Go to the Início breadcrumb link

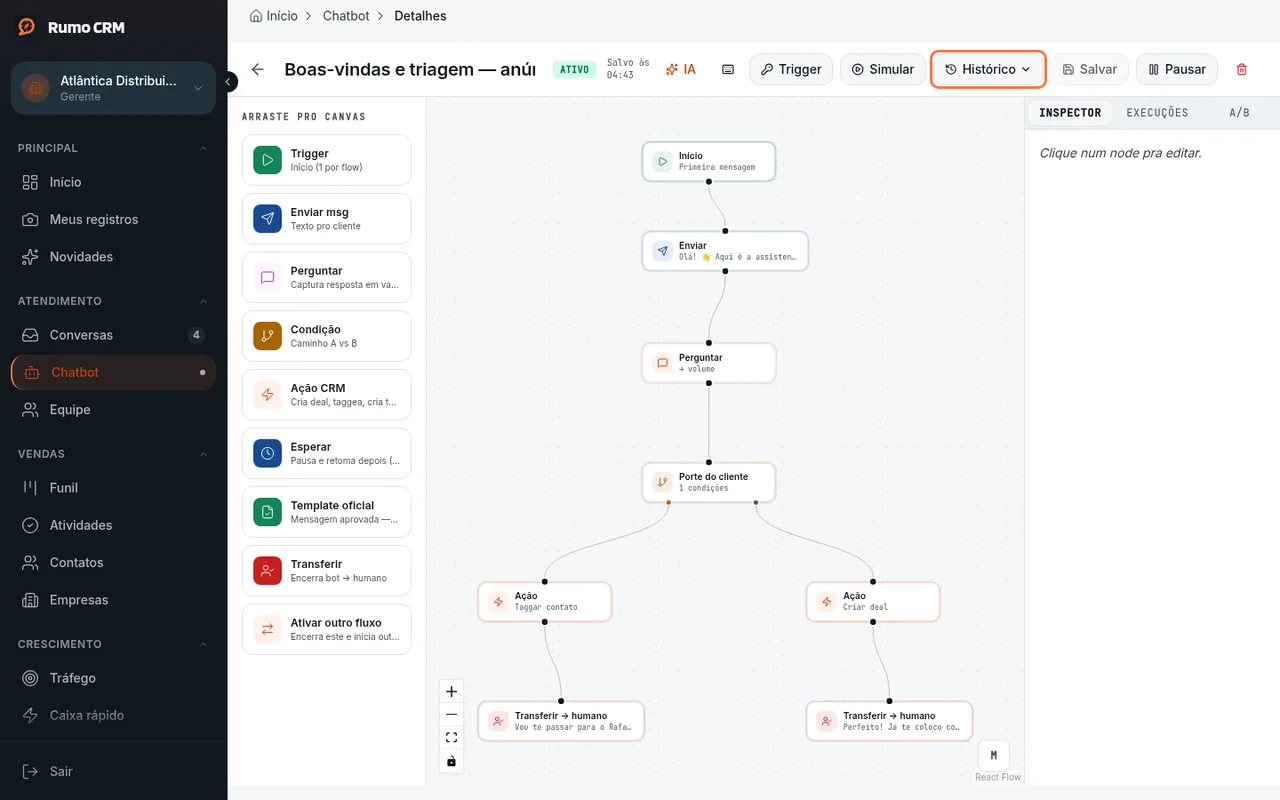point(274,16)
